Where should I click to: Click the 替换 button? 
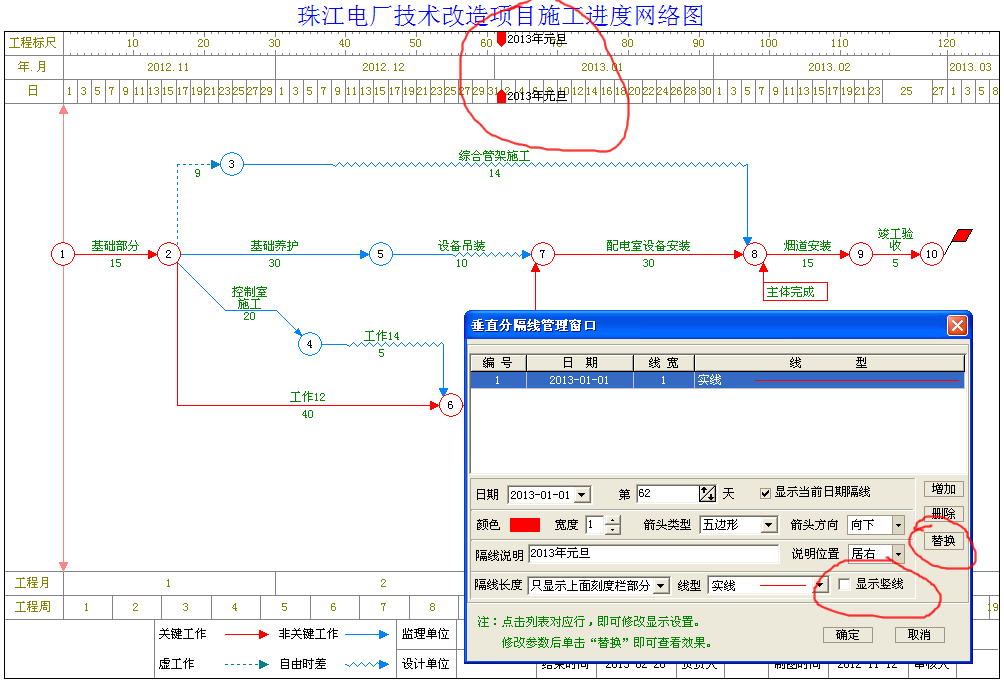pyautogui.click(x=943, y=540)
